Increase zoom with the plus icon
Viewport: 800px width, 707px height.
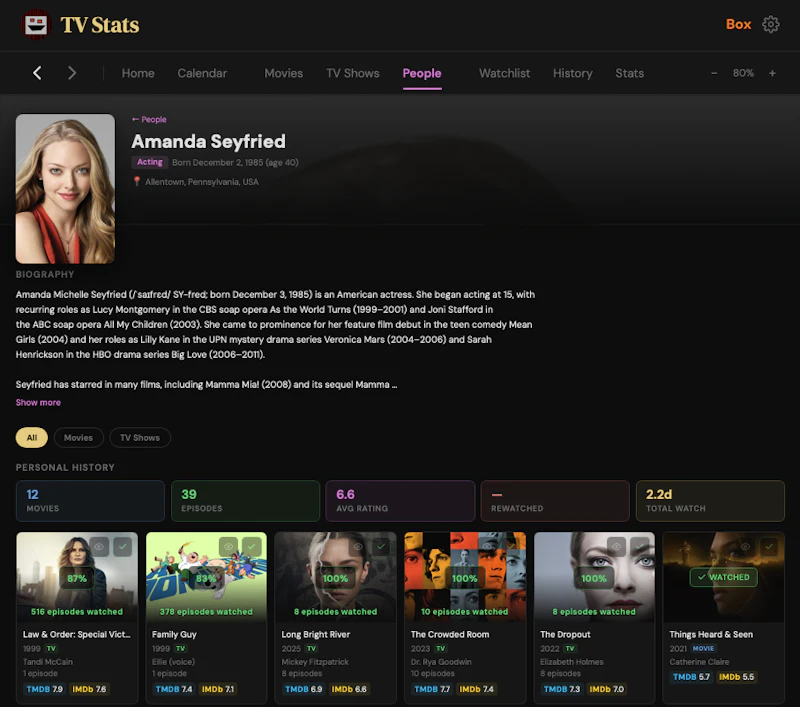click(772, 73)
